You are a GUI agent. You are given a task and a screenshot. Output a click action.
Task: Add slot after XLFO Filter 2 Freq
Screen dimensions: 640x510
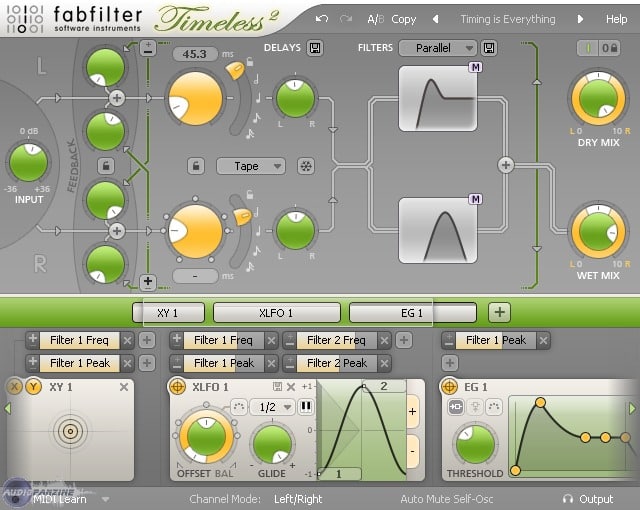point(404,340)
